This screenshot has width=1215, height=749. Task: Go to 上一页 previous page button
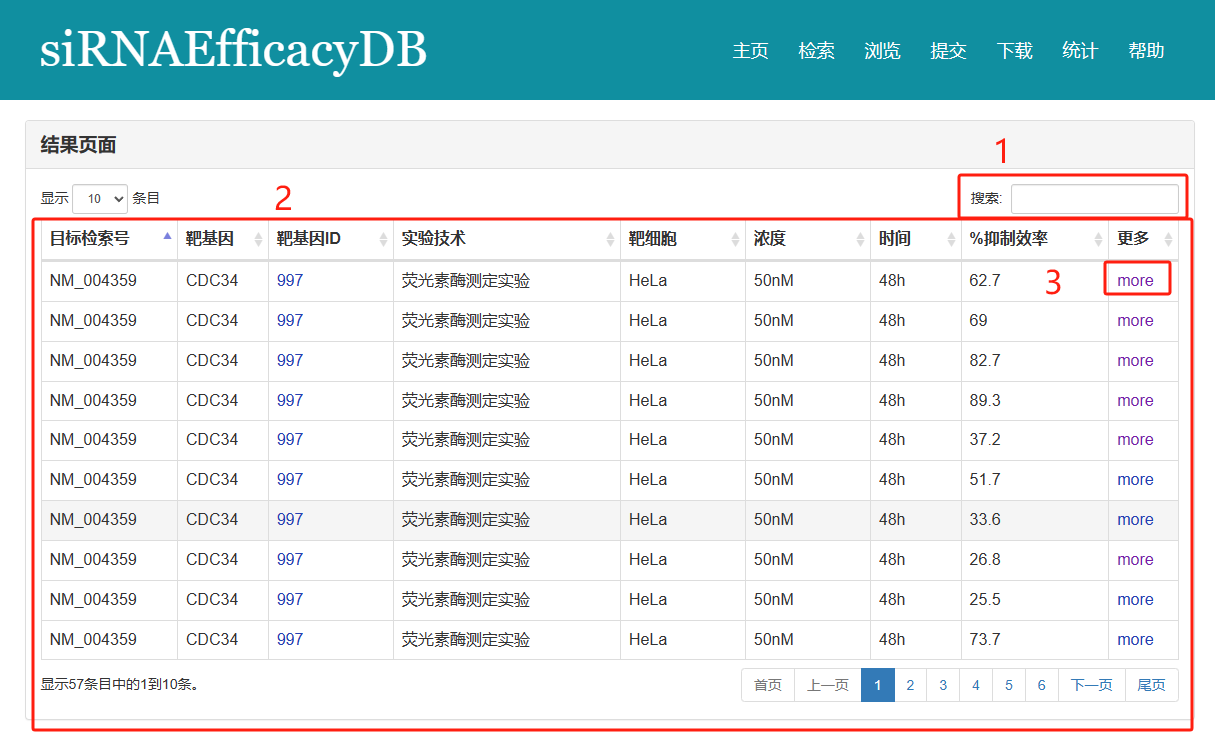(x=828, y=685)
